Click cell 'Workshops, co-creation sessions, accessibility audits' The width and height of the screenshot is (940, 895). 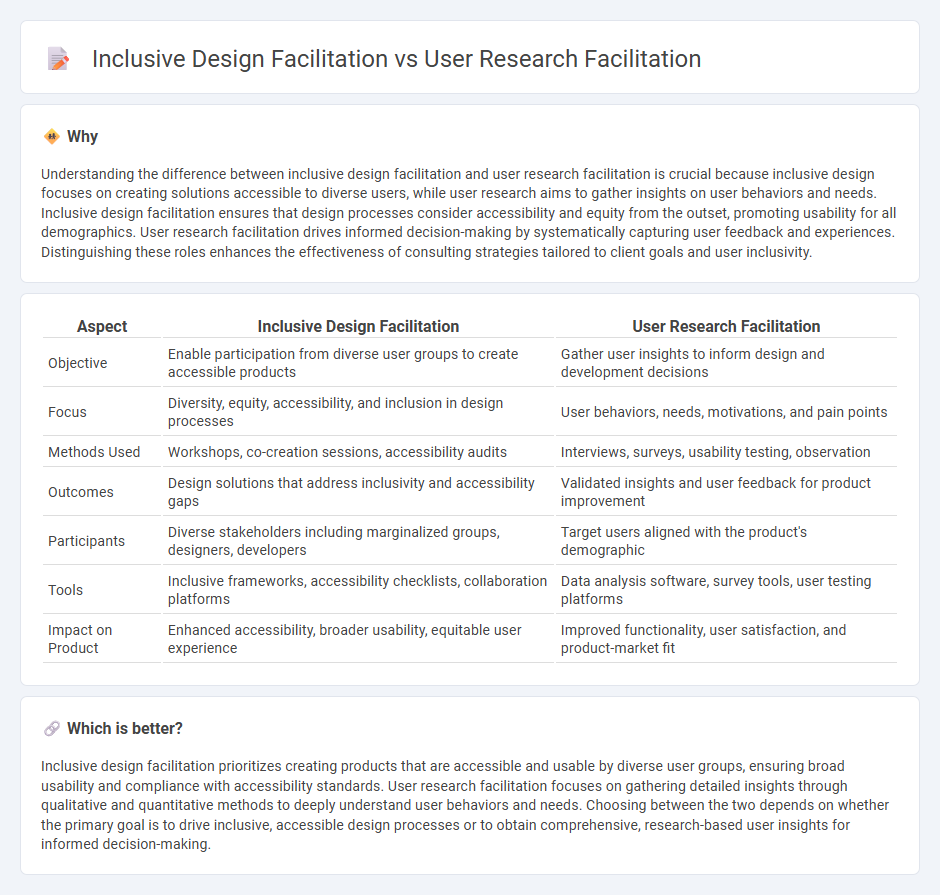pos(358,452)
